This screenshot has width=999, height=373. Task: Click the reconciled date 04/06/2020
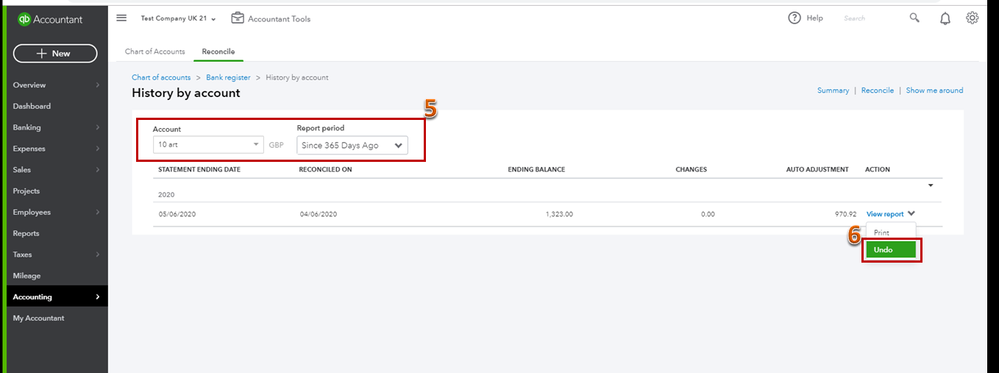318,215
